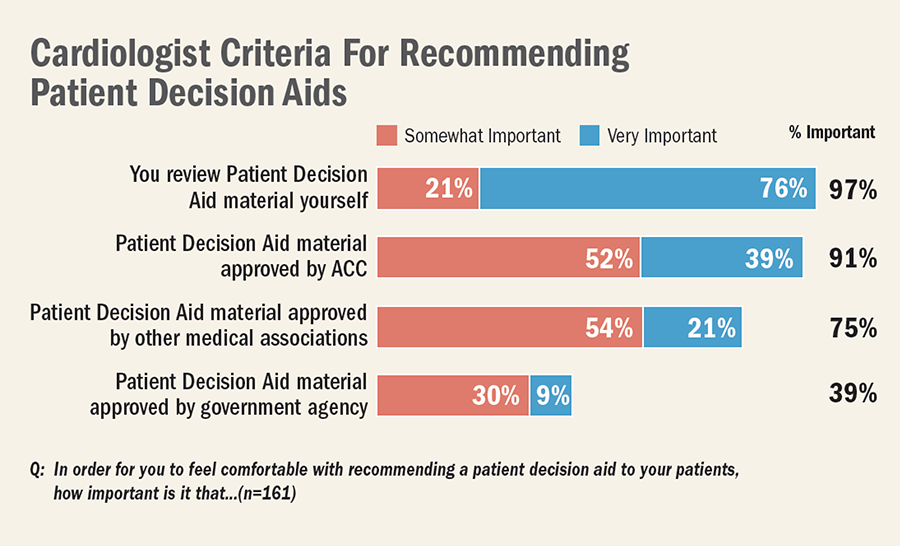The image size is (900, 546).
Task: Click the red 21% segment in the top bar
Action: (428, 188)
